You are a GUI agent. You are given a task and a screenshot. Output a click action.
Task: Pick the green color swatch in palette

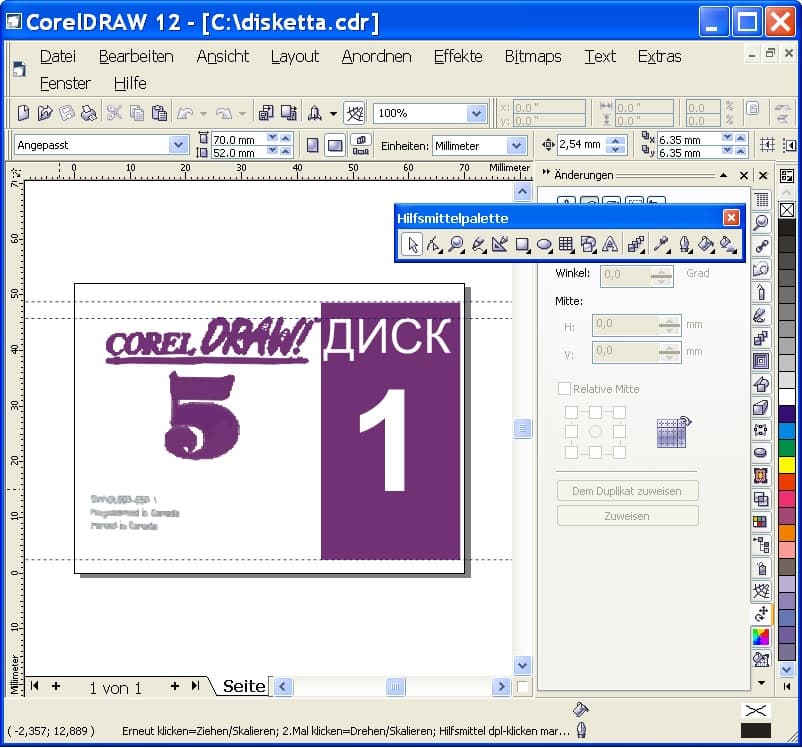[787, 448]
